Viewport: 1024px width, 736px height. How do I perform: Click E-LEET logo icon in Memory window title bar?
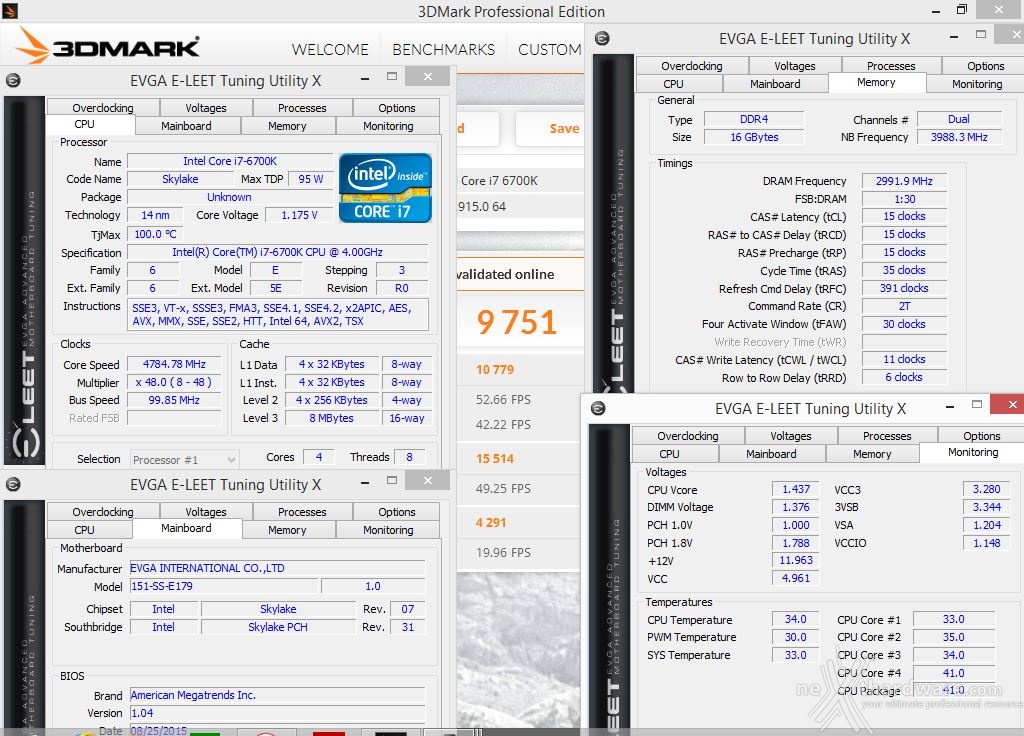click(602, 39)
